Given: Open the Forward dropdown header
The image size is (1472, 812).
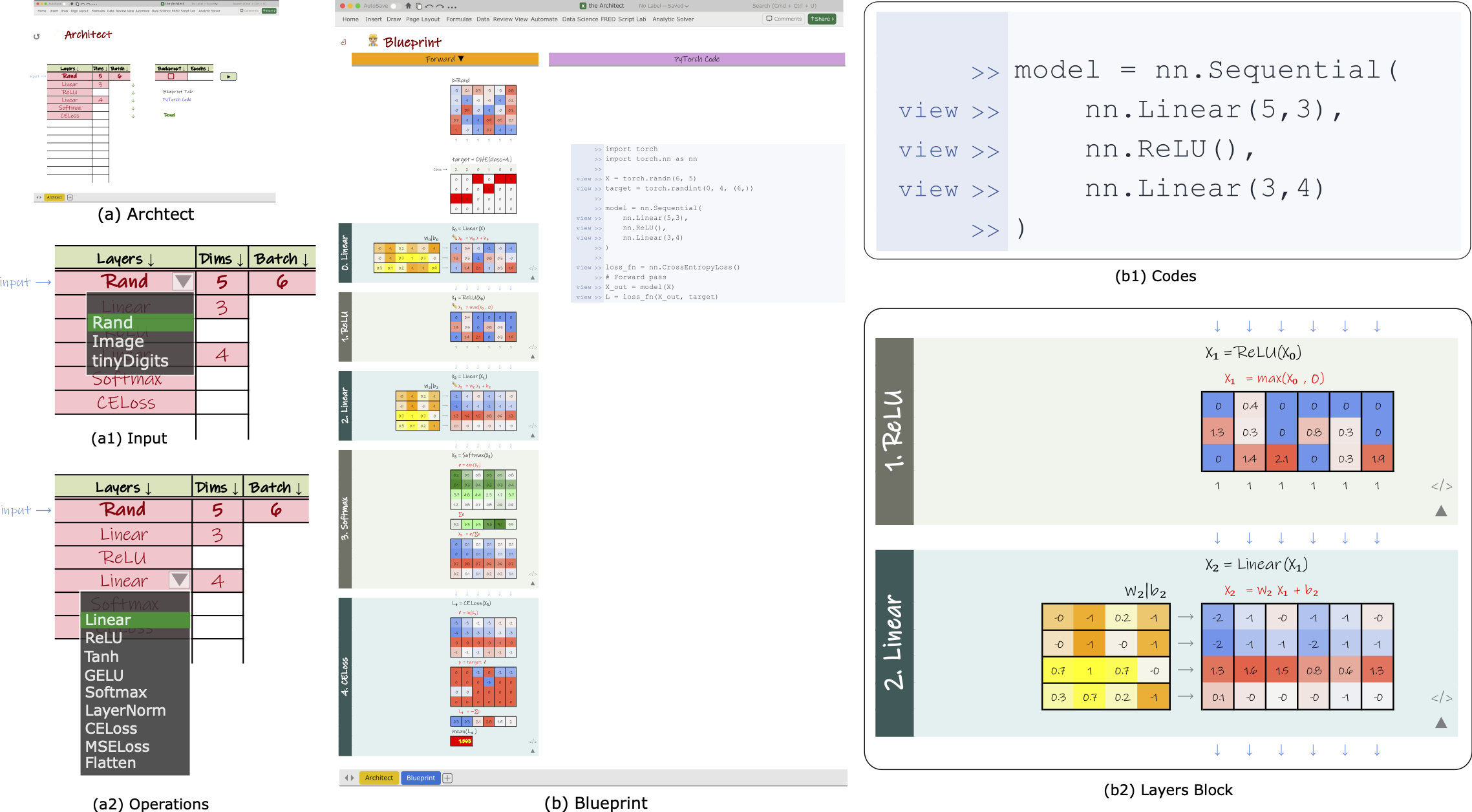Looking at the screenshot, I should 445,59.
